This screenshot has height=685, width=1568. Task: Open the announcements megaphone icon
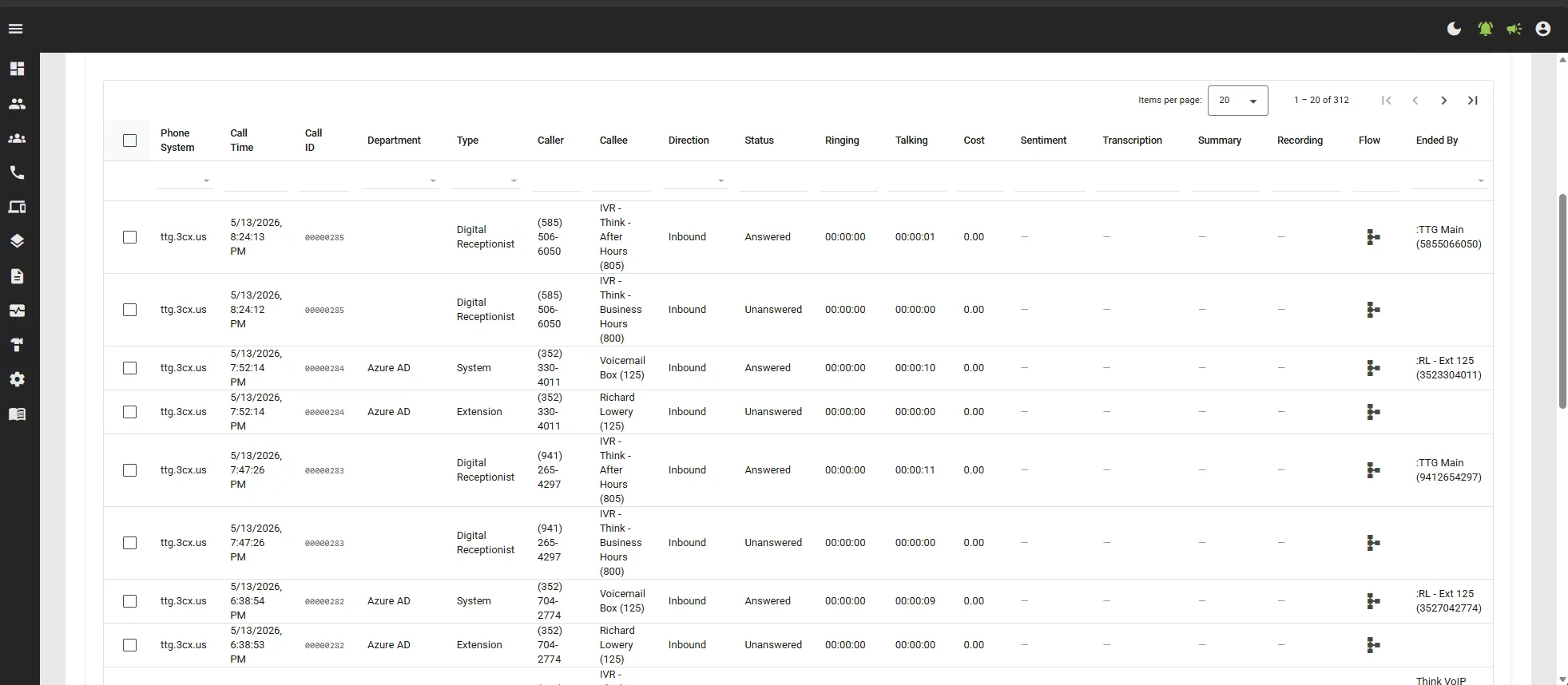click(x=1514, y=29)
